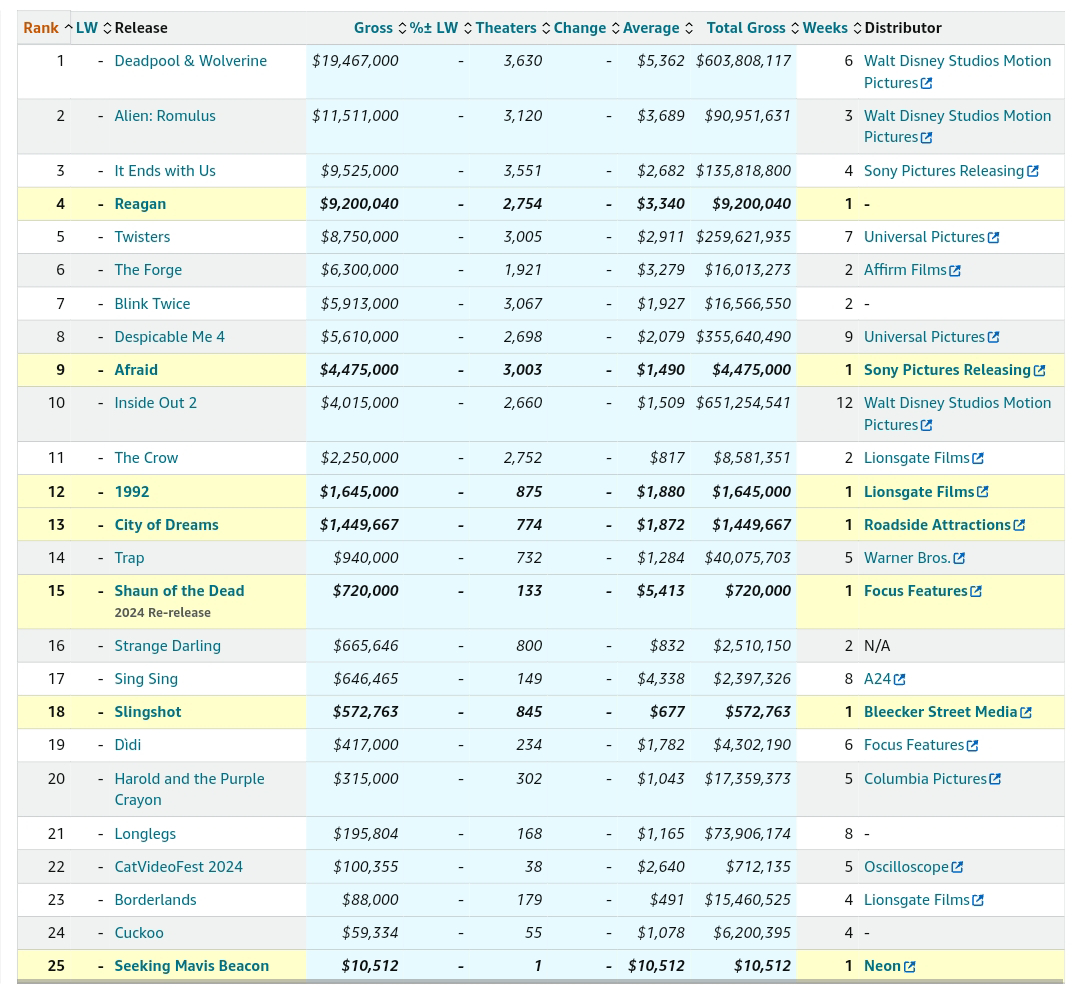
Task: Click external link icon in Dìdi row
Action: click(x=973, y=746)
